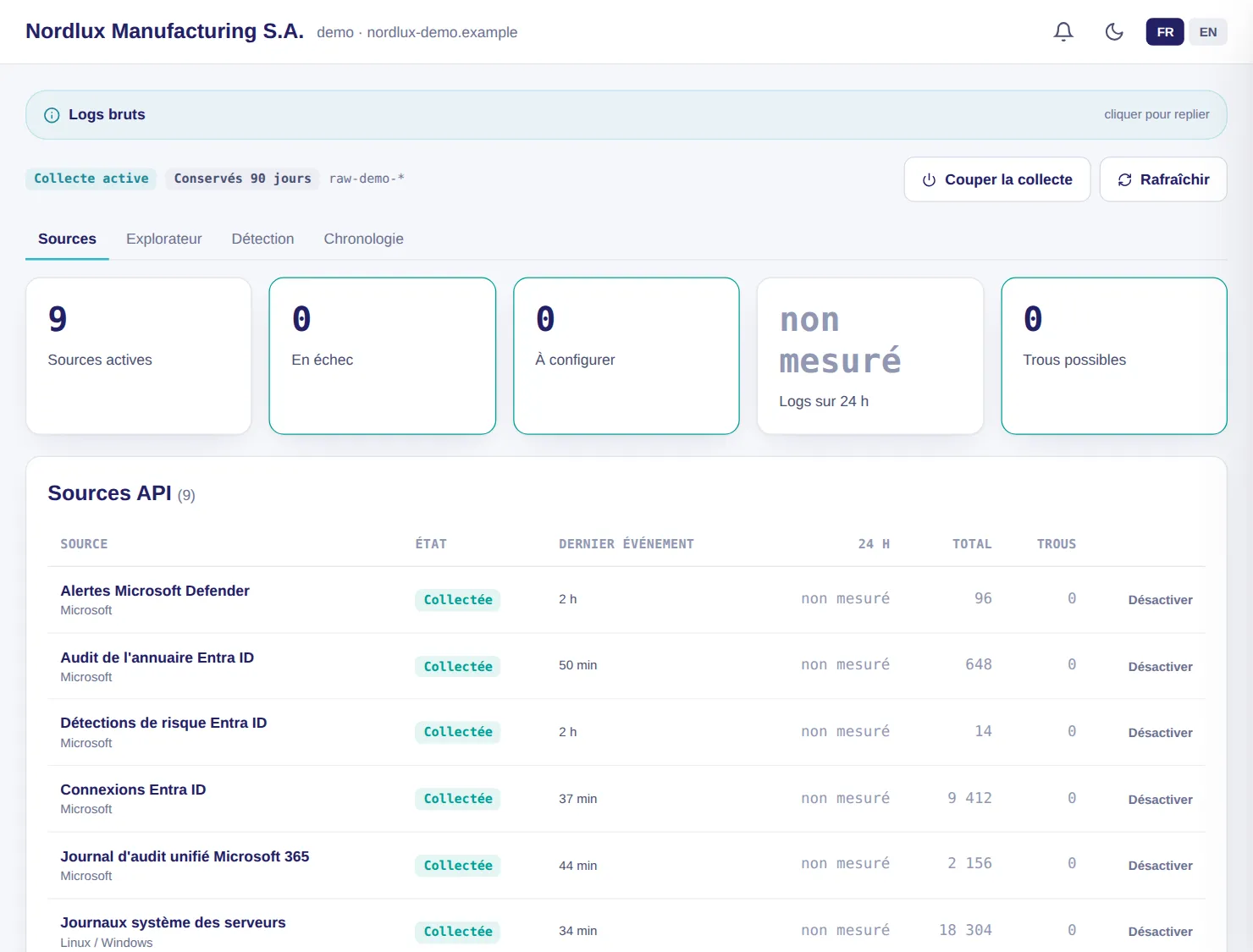Open the notifications bell

click(x=1063, y=32)
